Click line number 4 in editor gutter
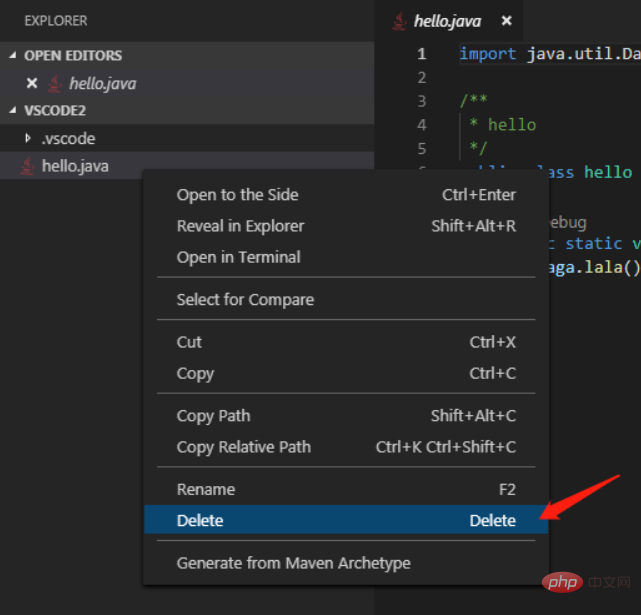Screen dimensions: 641x615 (421, 125)
